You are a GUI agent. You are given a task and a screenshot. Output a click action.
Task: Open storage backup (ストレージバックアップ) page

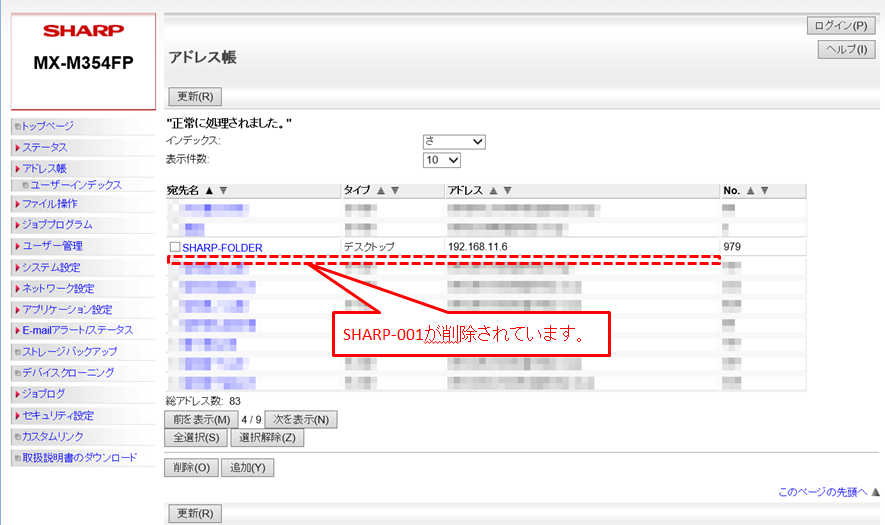[69, 352]
